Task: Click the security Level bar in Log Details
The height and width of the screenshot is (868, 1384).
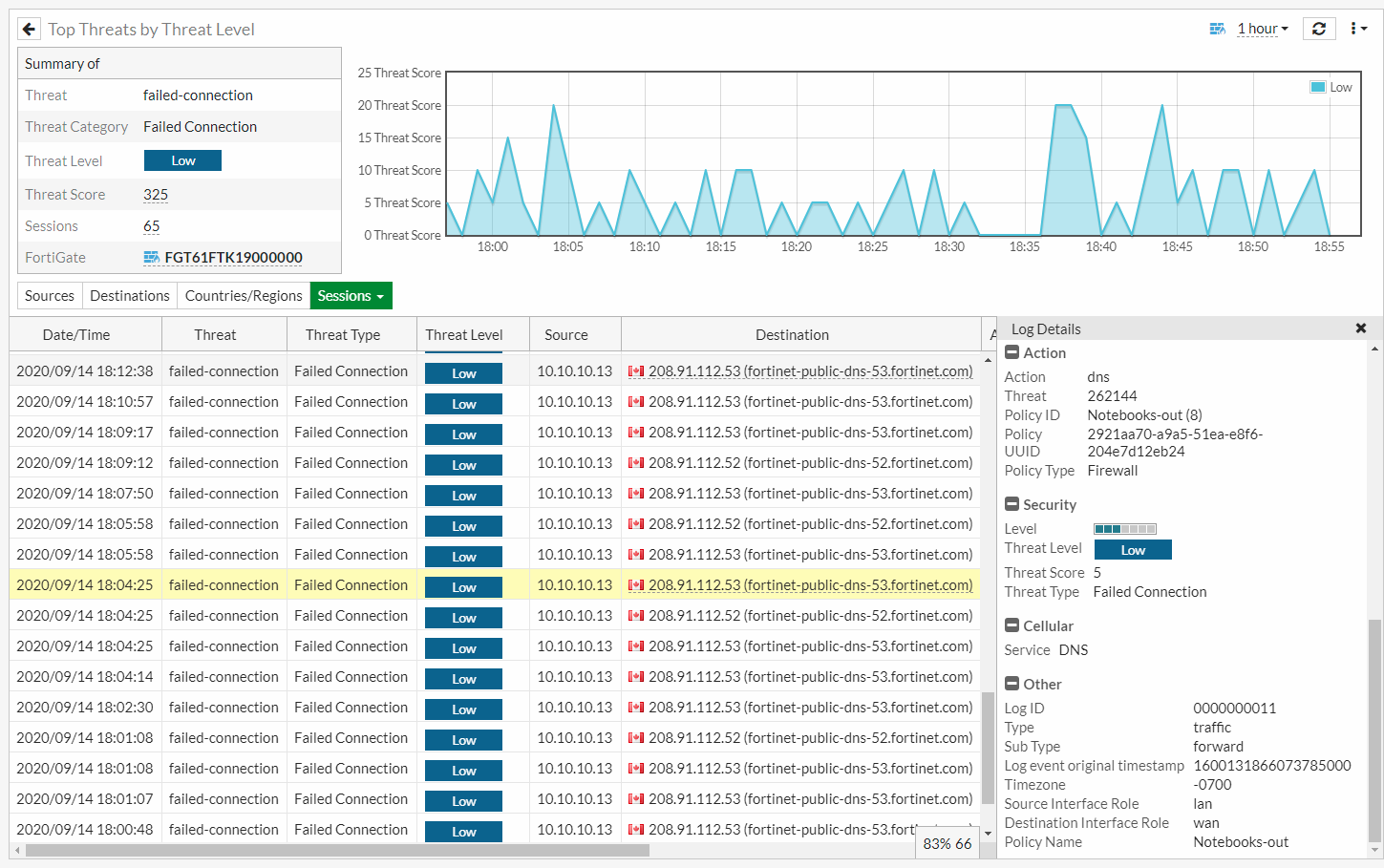Action: pyautogui.click(x=1126, y=527)
